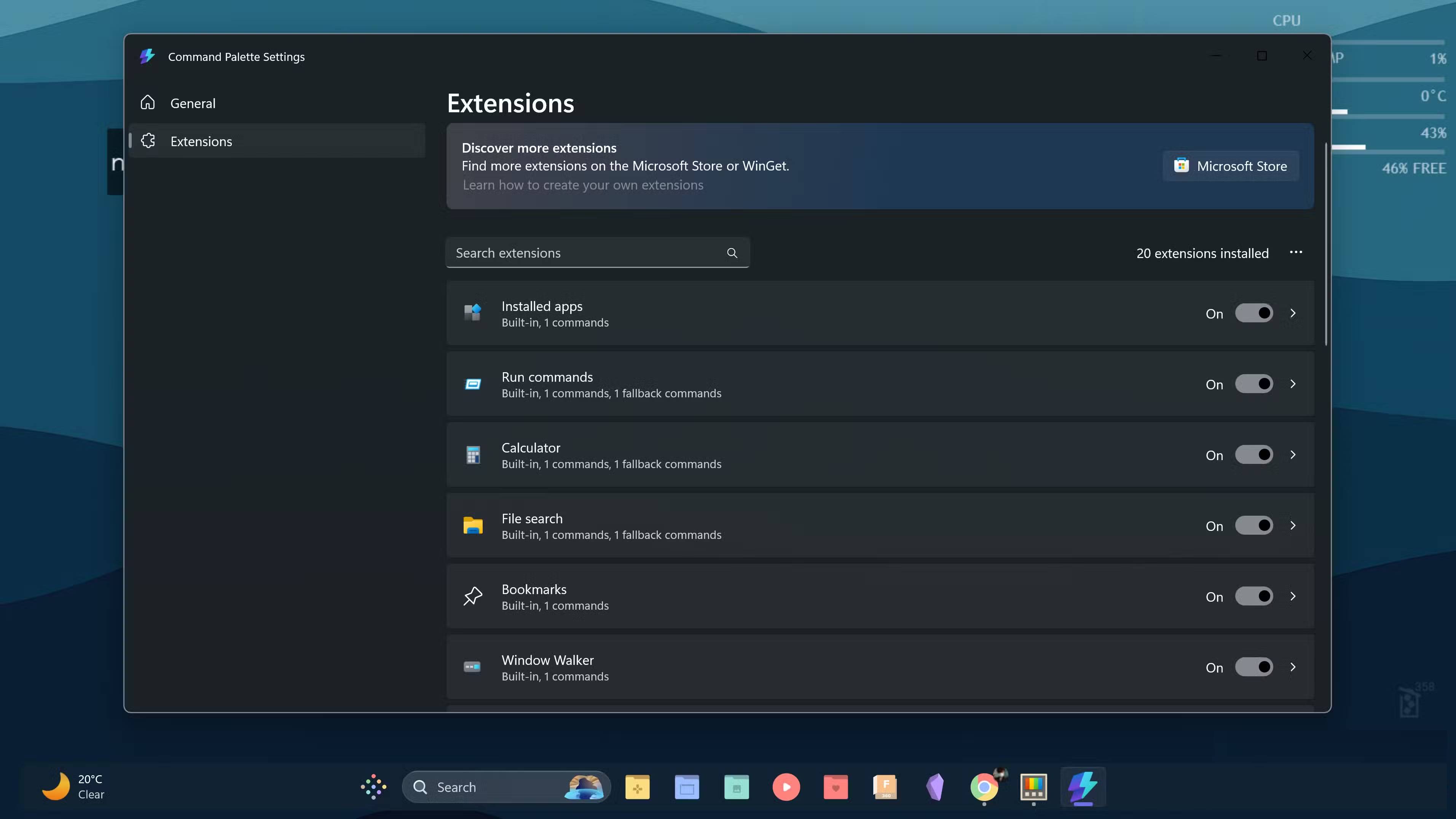The height and width of the screenshot is (819, 1456).
Task: Select the Extensions navigation entry
Action: pos(201,141)
